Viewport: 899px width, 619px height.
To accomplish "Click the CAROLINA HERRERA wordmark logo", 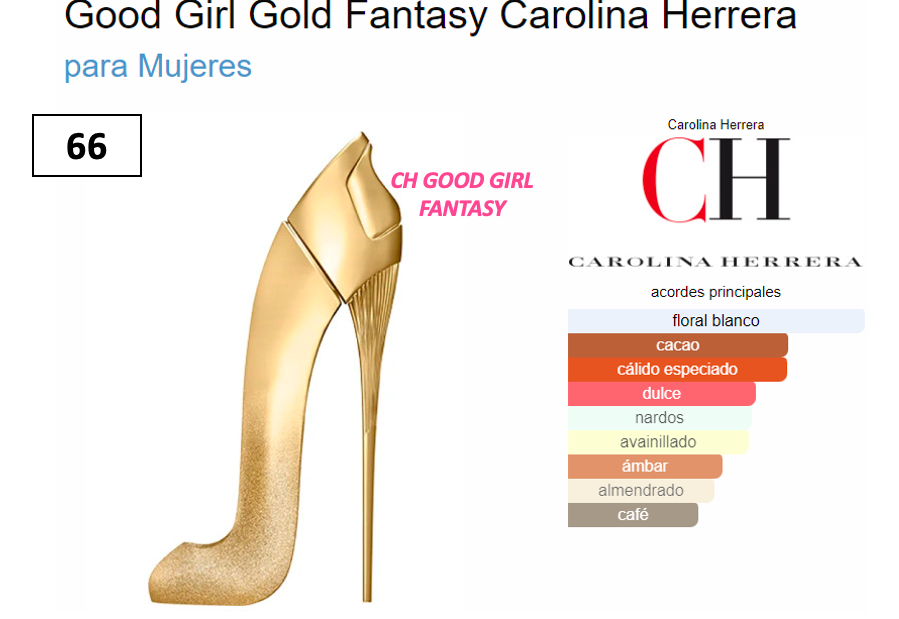I will point(716,262).
